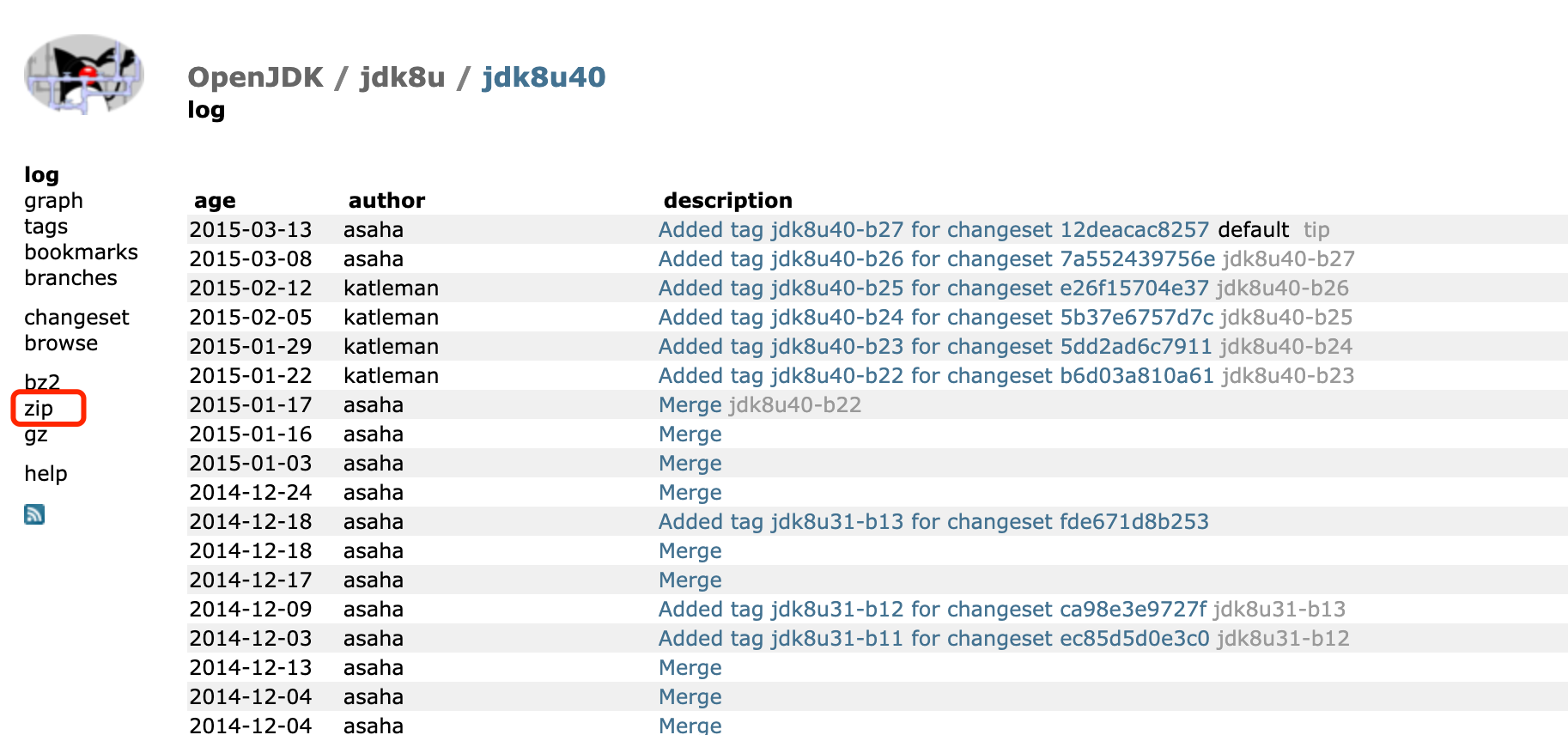Open changeset Added tag jdk8u40-b27
Viewport: 1568px width, 735px height.
coord(933,230)
